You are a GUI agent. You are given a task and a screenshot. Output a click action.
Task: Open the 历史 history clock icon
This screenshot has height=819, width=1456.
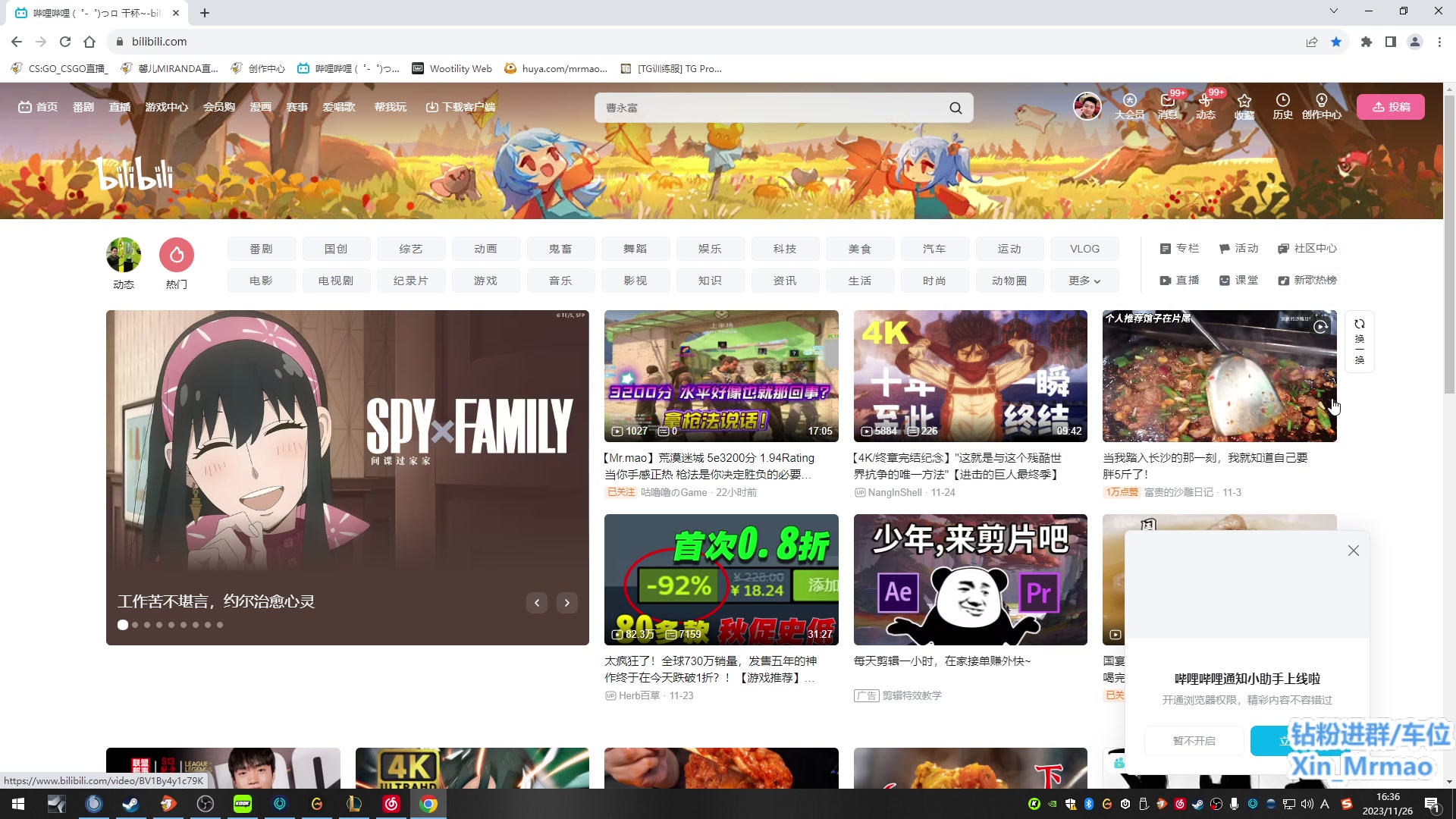[1282, 106]
